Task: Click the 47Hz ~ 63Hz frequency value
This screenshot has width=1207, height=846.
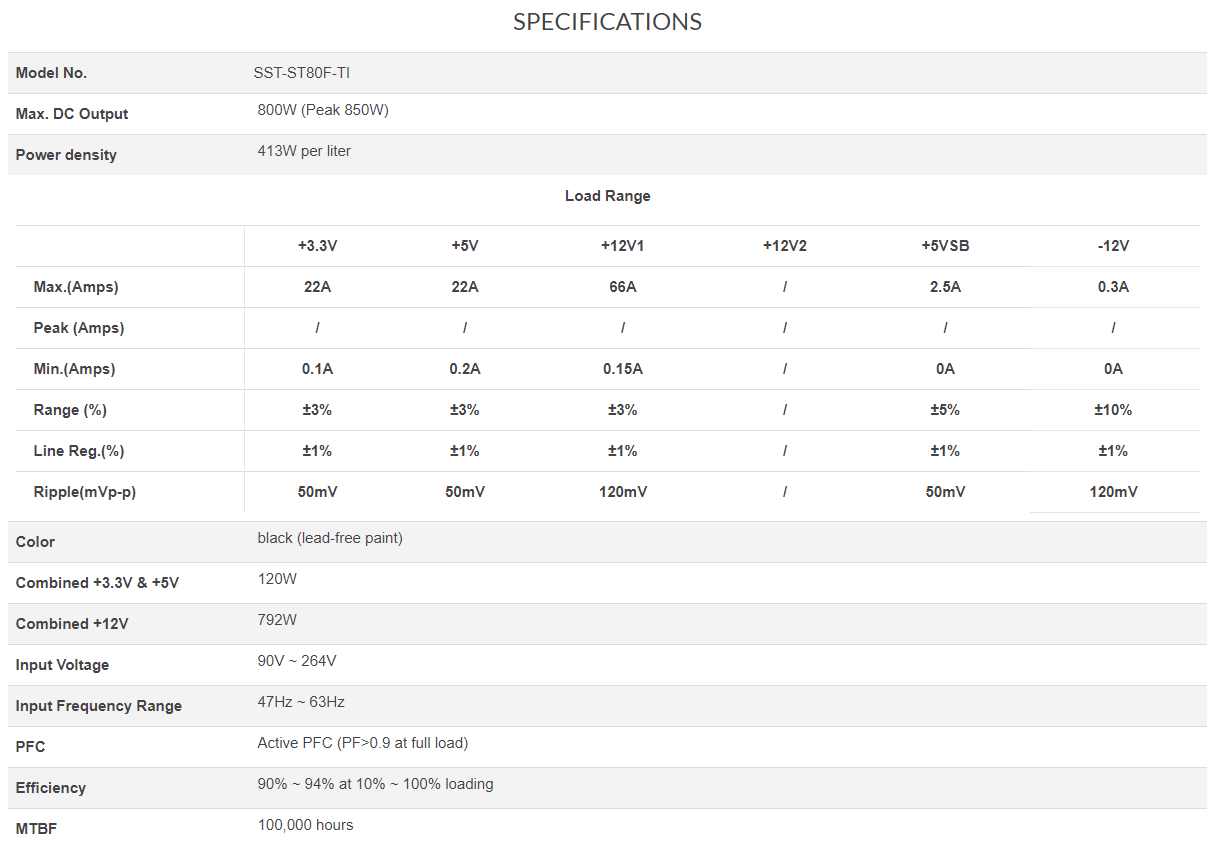Action: [x=301, y=702]
